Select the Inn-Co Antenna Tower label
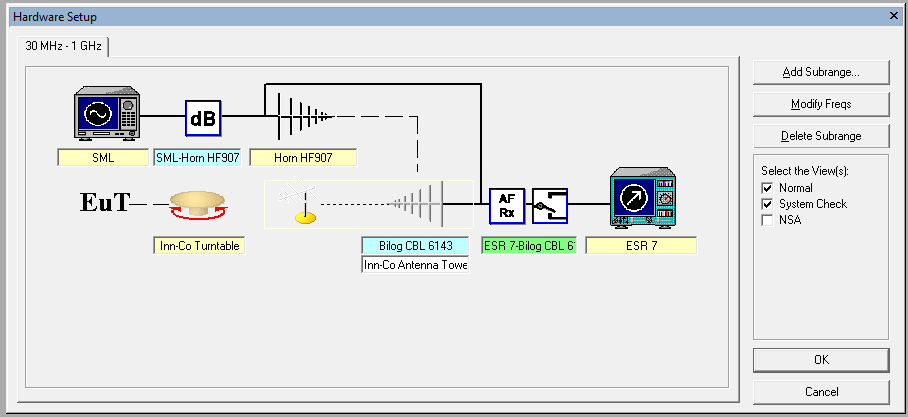This screenshot has height=417, width=908. click(x=415, y=265)
